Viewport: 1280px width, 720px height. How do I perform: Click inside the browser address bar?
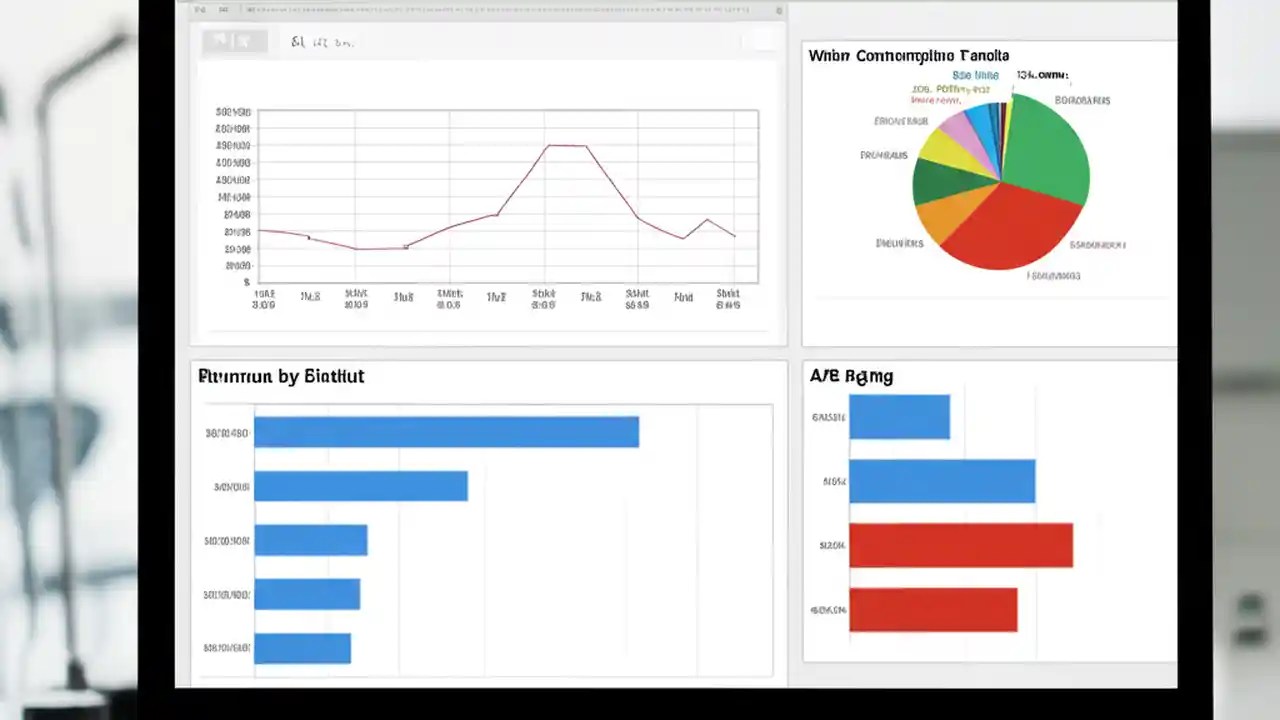pyautogui.click(x=500, y=10)
